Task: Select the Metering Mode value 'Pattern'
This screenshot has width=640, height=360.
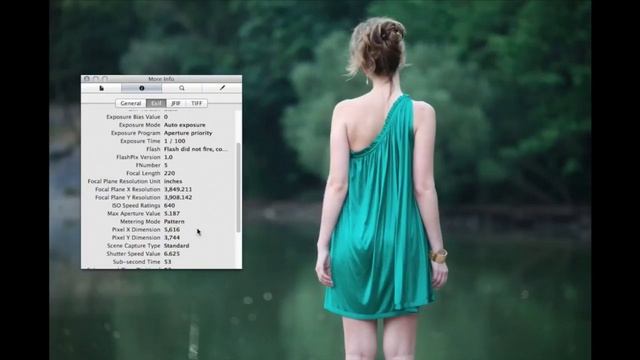Action: pos(174,221)
